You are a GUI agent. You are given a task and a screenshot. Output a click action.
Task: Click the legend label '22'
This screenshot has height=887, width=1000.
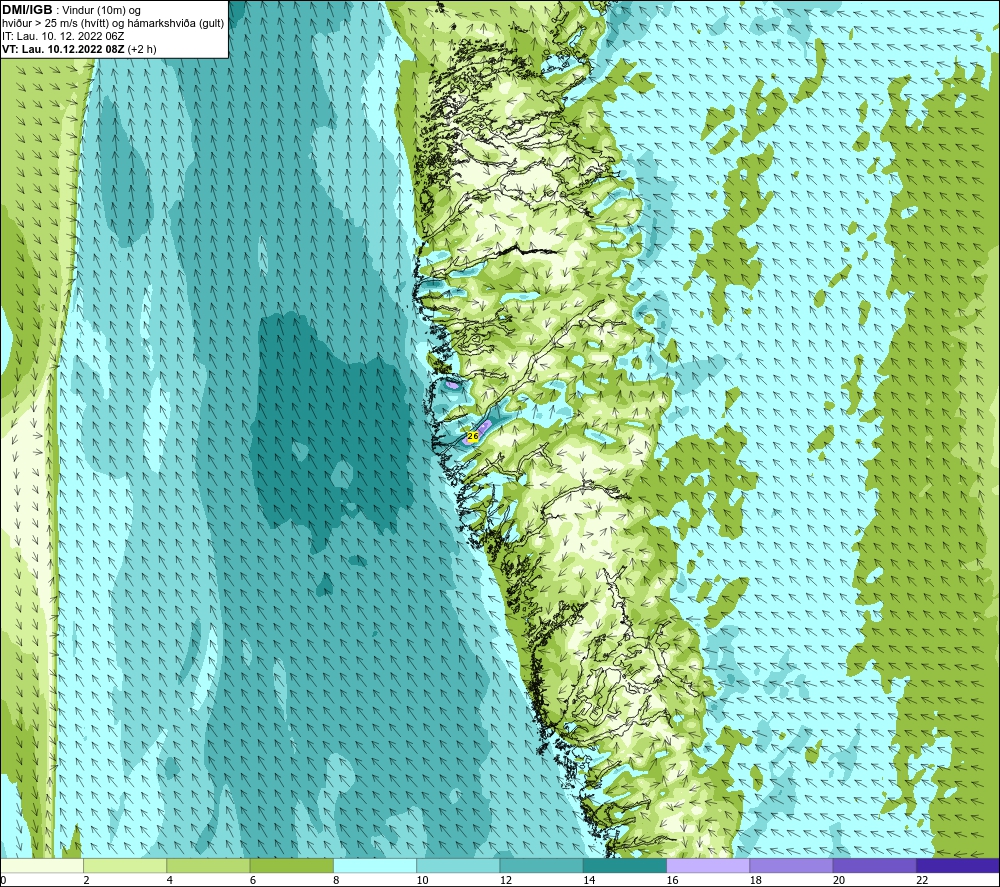pyautogui.click(x=922, y=880)
